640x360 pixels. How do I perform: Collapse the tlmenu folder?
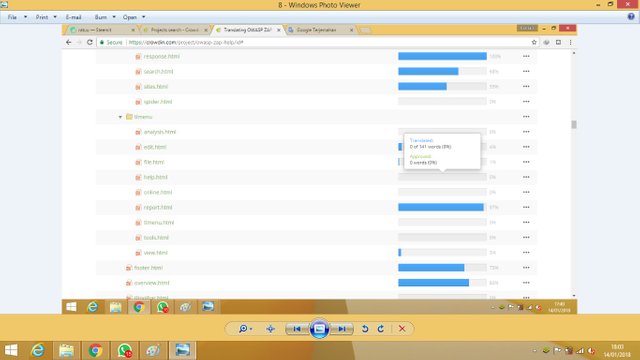pos(120,117)
